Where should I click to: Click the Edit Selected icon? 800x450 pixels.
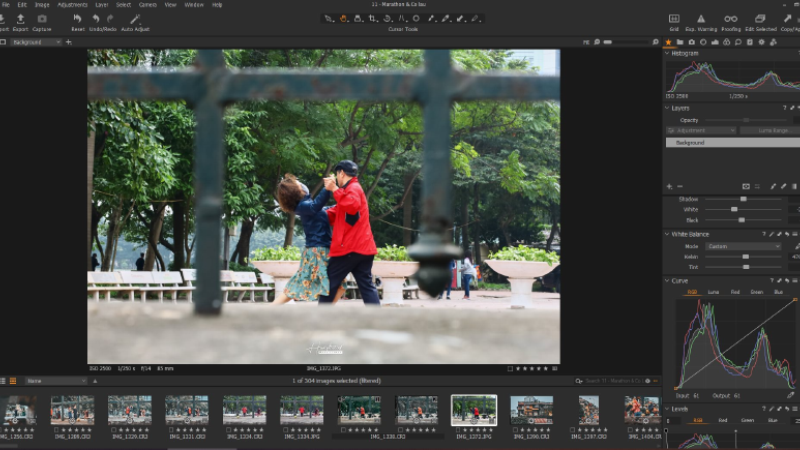point(760,18)
